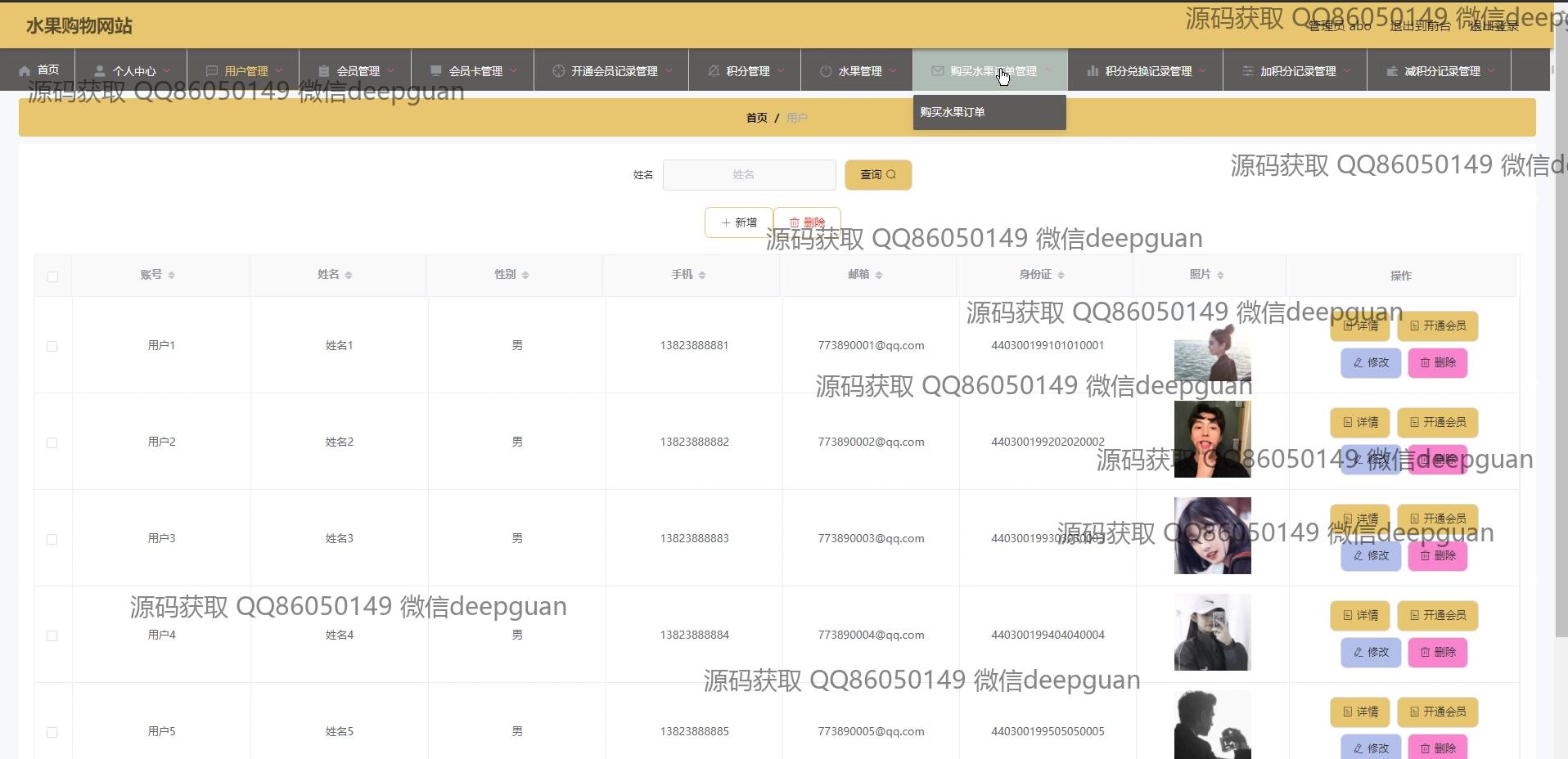
Task: Click the power icon beside 水果管理
Action: pyautogui.click(x=825, y=71)
